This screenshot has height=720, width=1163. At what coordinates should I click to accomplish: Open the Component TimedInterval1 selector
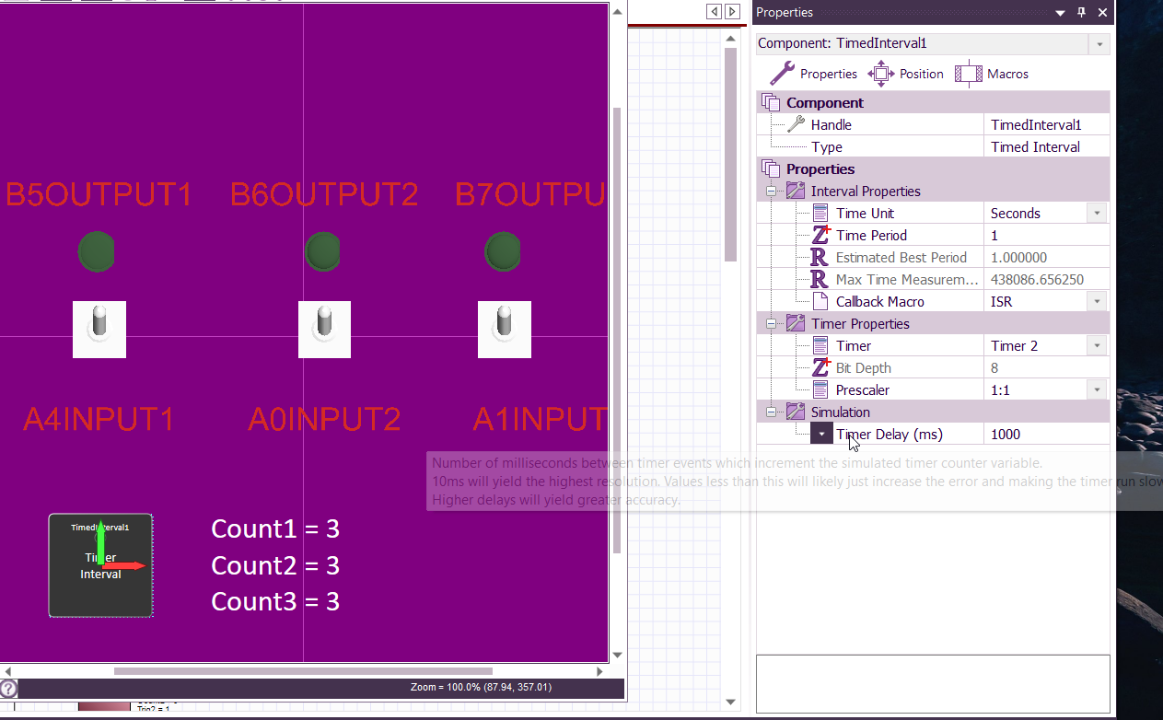(x=1098, y=43)
